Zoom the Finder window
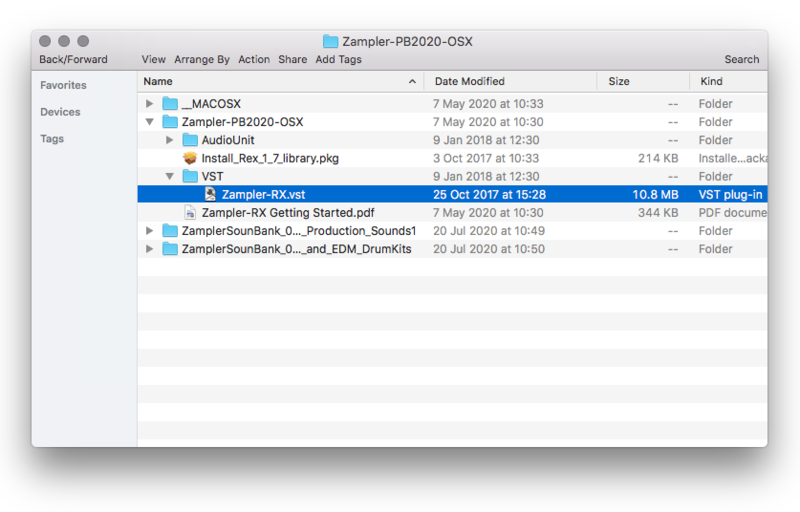The height and width of the screenshot is (512, 800). pyautogui.click(x=83, y=41)
